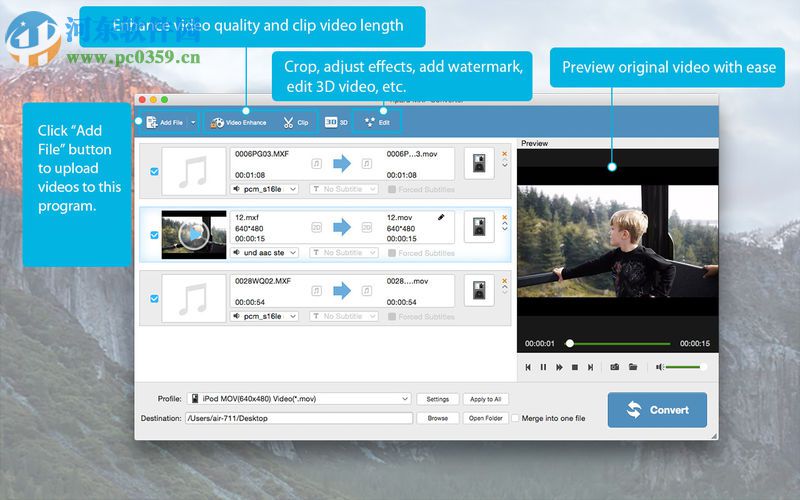
Task: Open No Subtitle dropdown for 0006PG03.MXF
Action: (344, 189)
